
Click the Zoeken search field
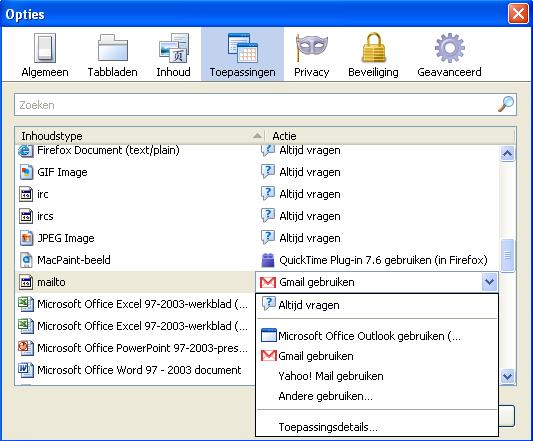click(x=265, y=105)
